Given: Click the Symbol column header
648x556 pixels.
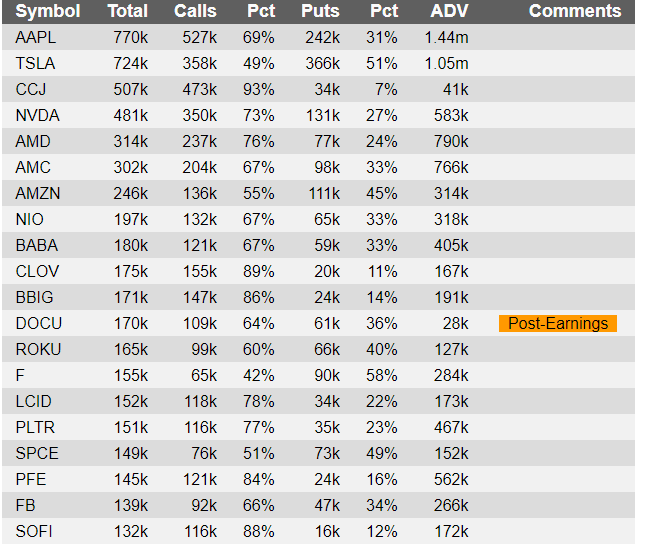Looking at the screenshot, I should [48, 11].
